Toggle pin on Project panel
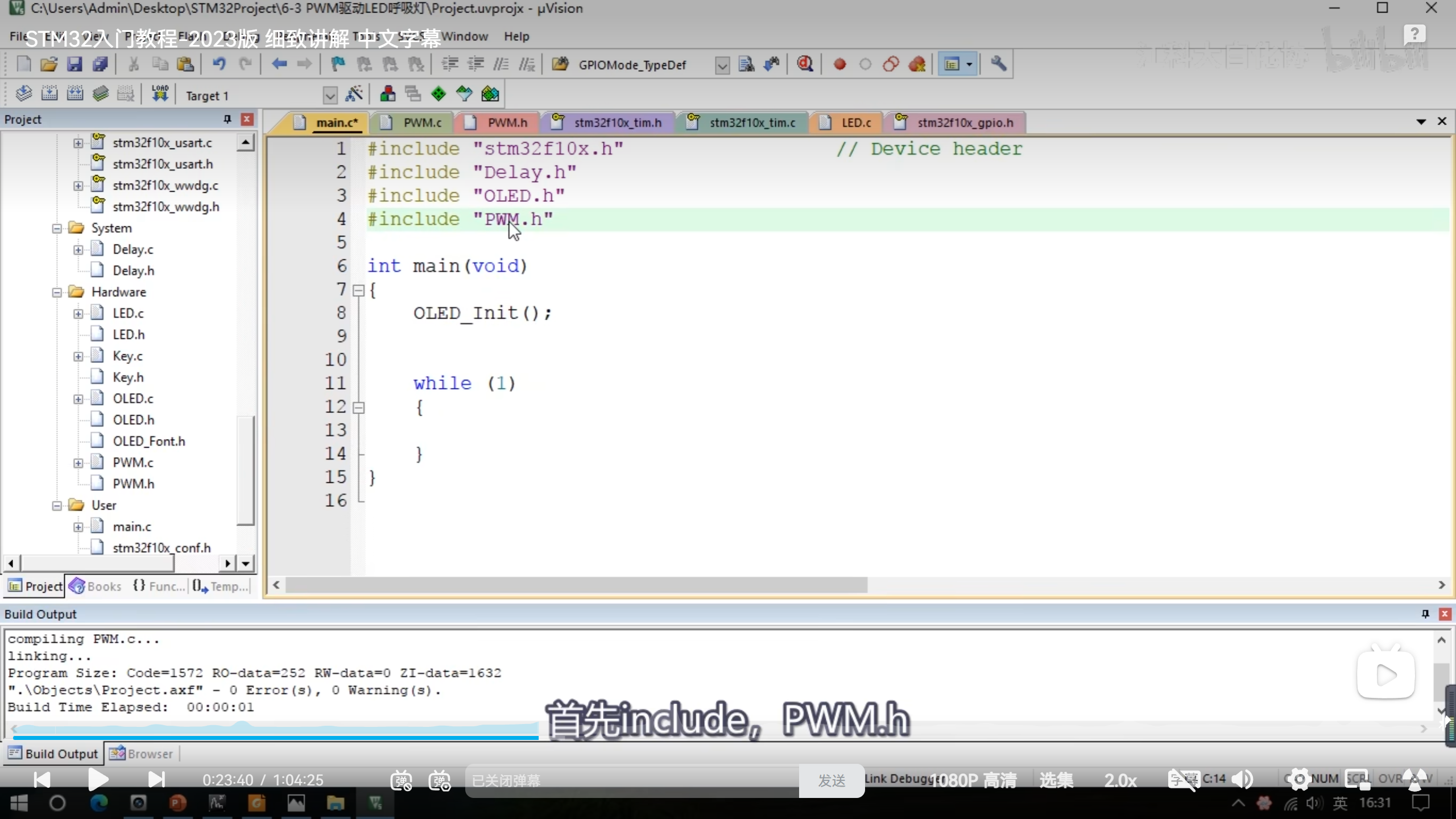The image size is (1456, 819). point(227,119)
